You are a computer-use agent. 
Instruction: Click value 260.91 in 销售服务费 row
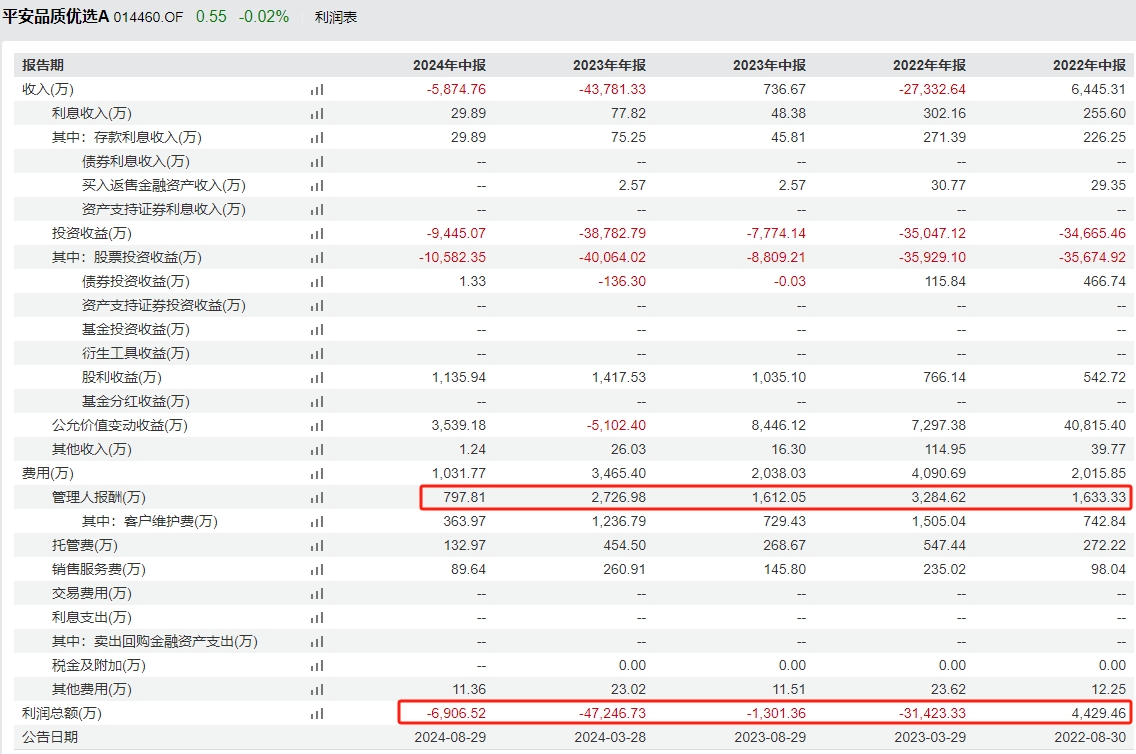625,569
